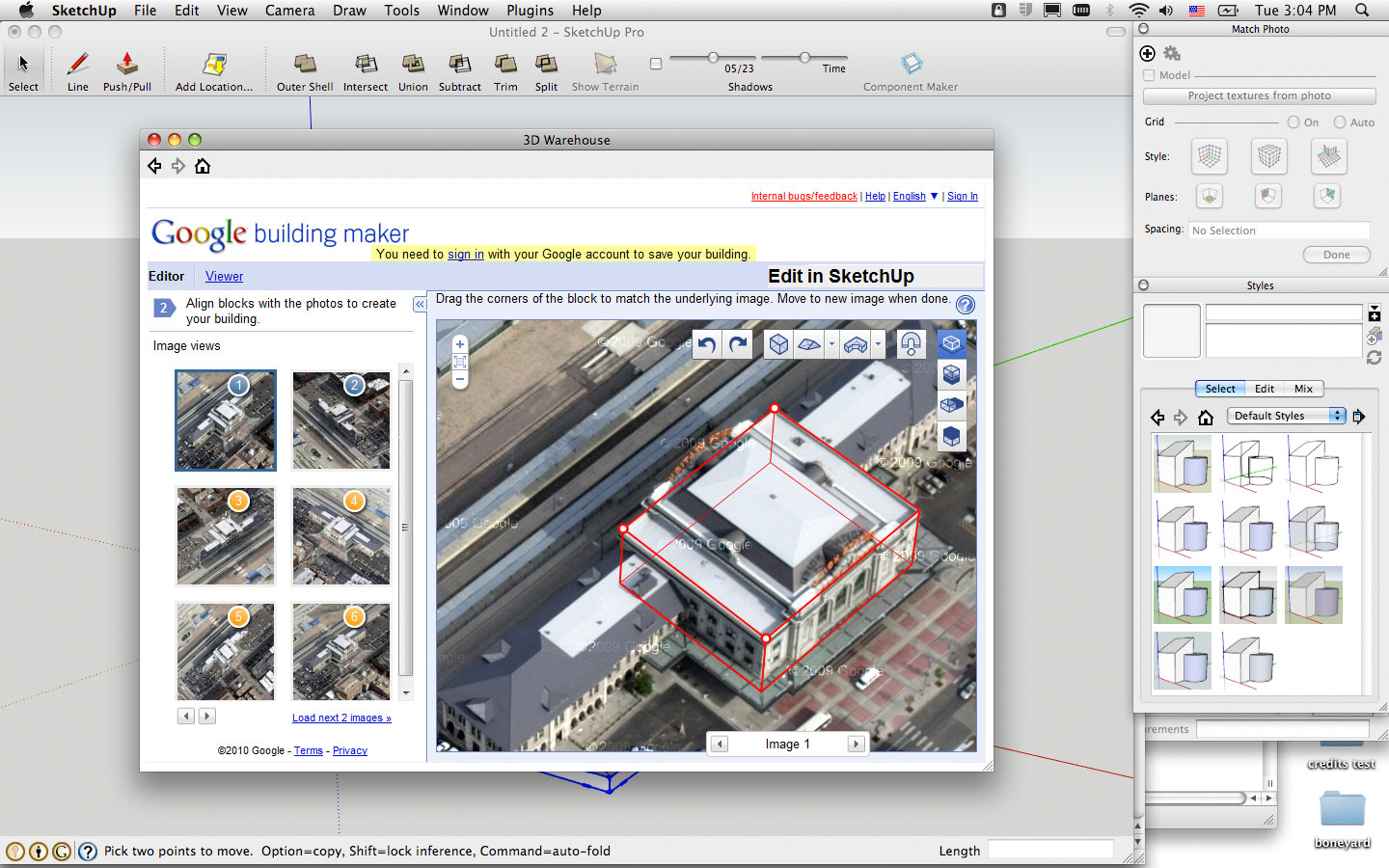
Task: Click the Done button in Match Photo
Action: 1337,255
